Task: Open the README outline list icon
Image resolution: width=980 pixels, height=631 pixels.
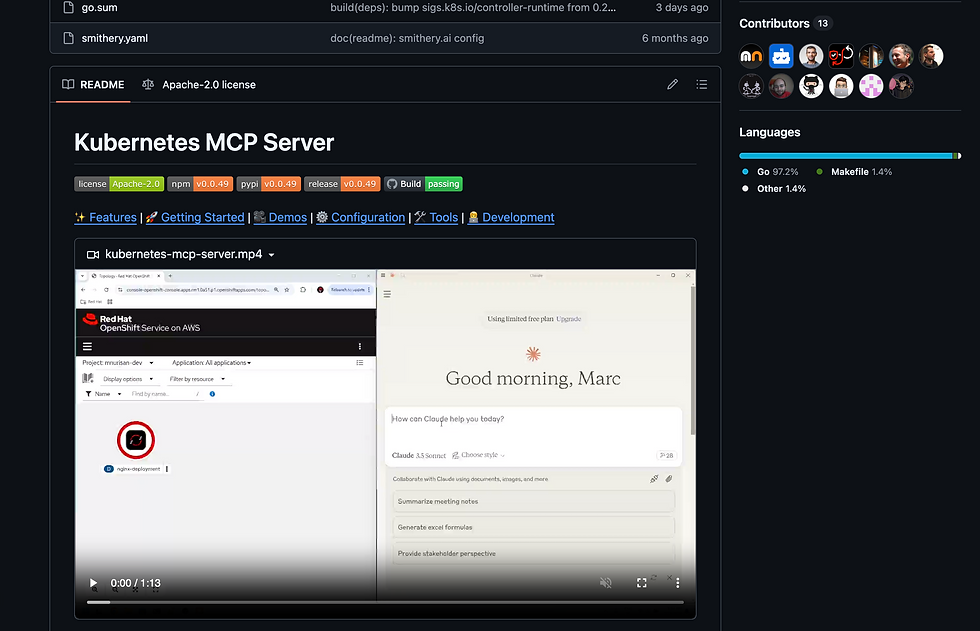Action: point(702,84)
